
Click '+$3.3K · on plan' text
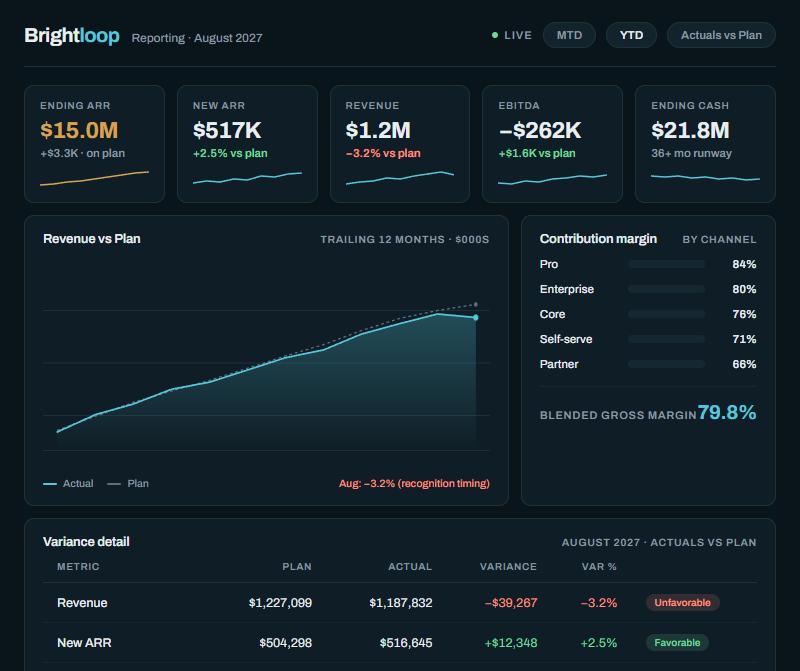(x=83, y=153)
